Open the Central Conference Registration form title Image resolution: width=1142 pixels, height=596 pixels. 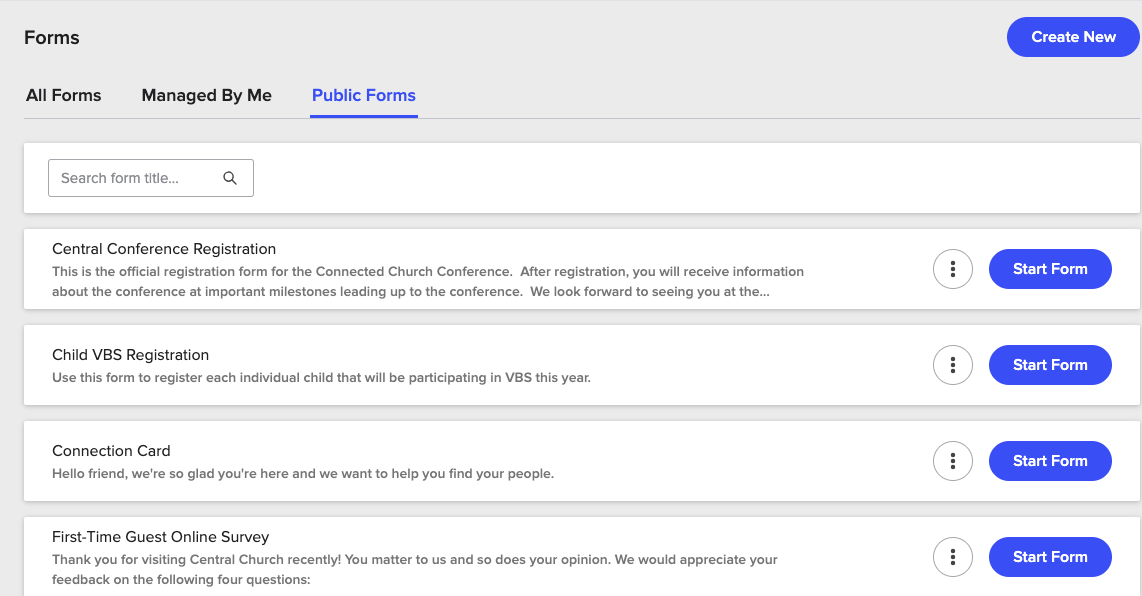[163, 248]
